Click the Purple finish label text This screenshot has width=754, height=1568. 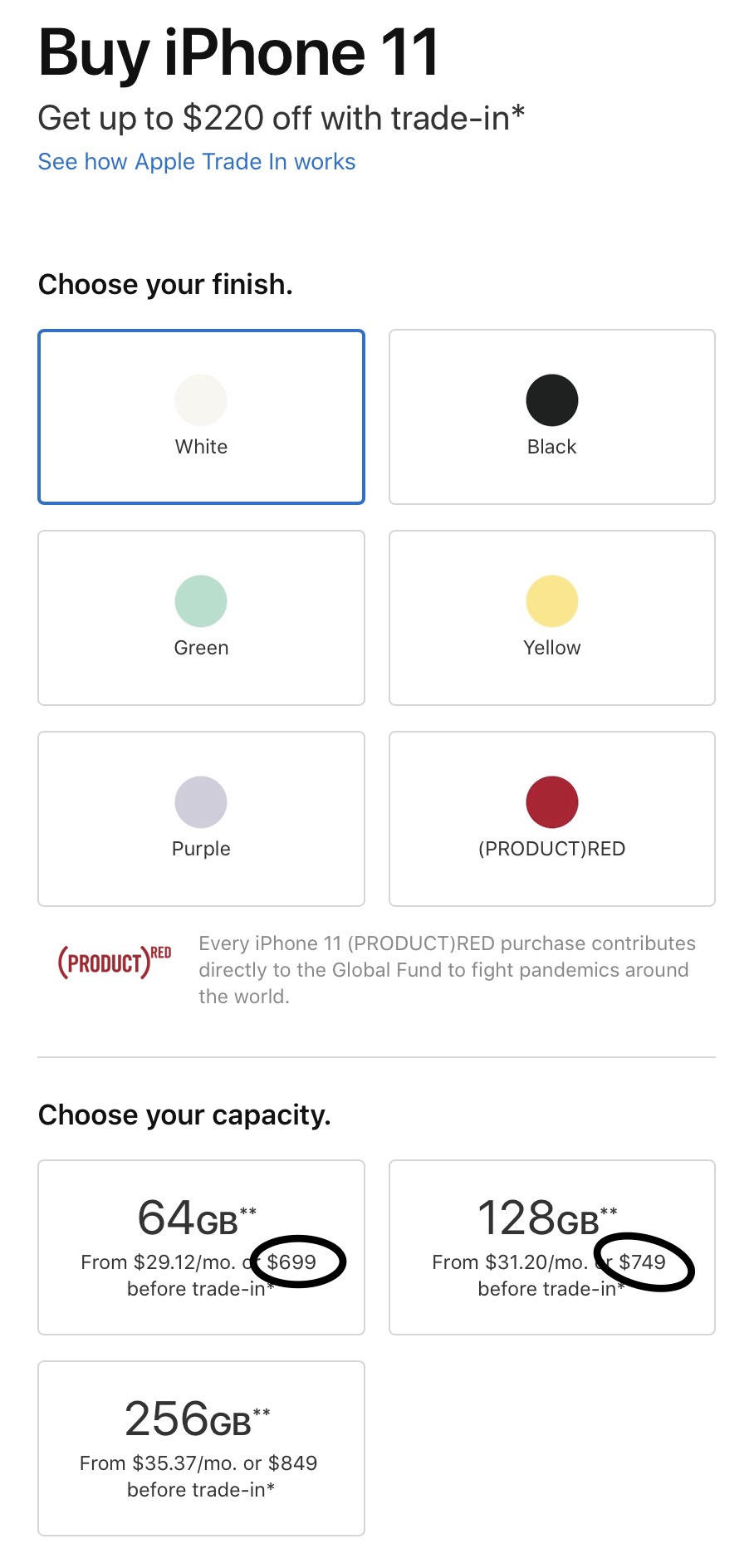pyautogui.click(x=201, y=849)
